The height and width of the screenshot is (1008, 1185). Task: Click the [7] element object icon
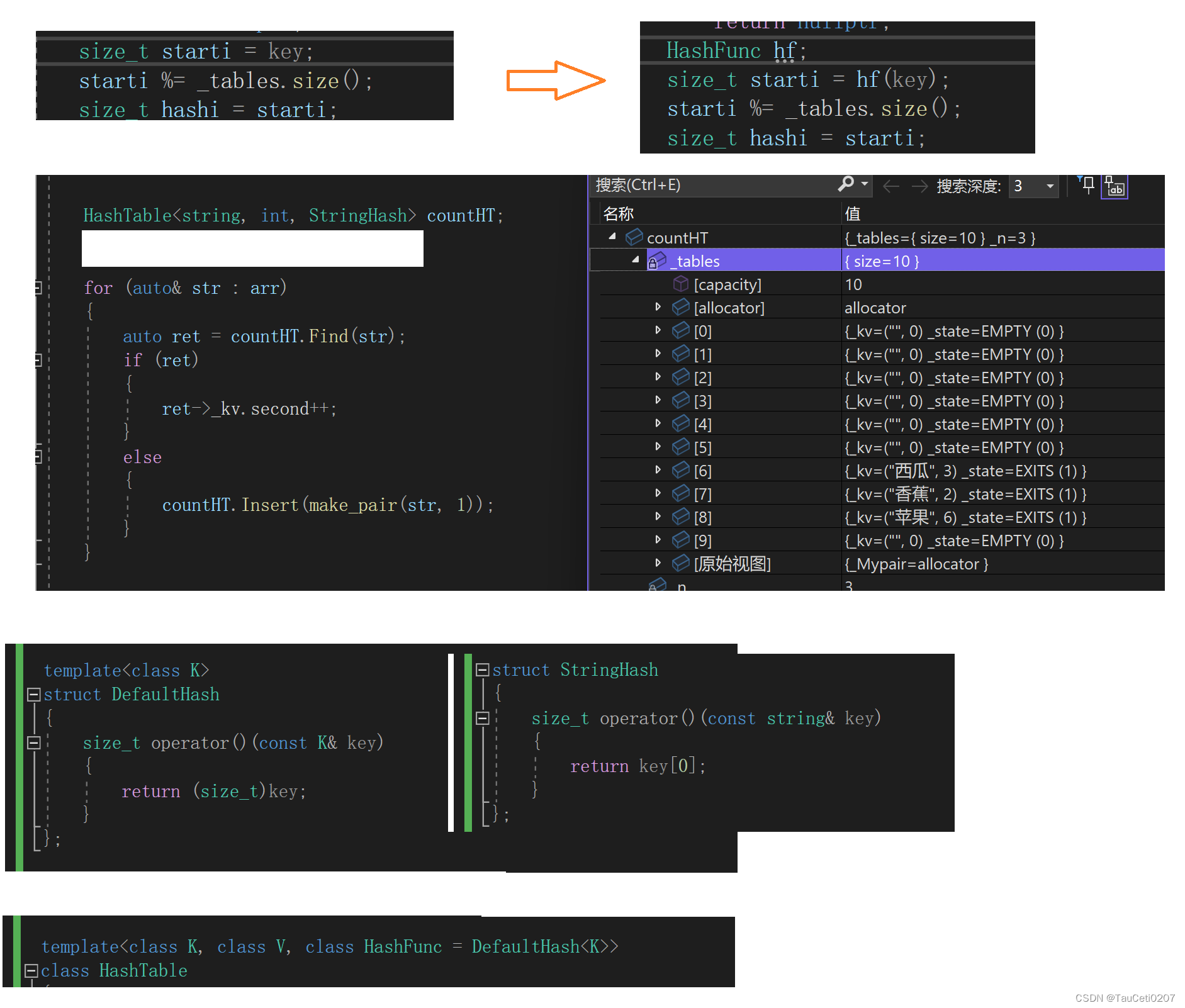point(680,493)
